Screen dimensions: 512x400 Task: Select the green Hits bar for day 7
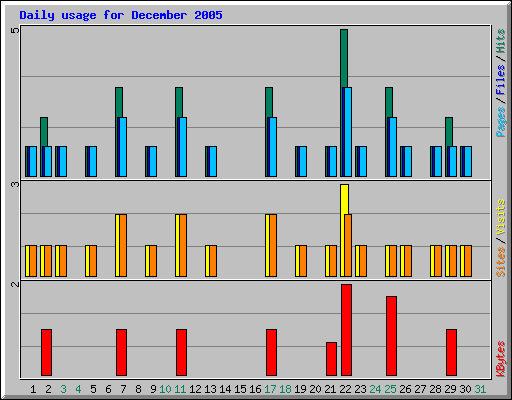pyautogui.click(x=119, y=102)
